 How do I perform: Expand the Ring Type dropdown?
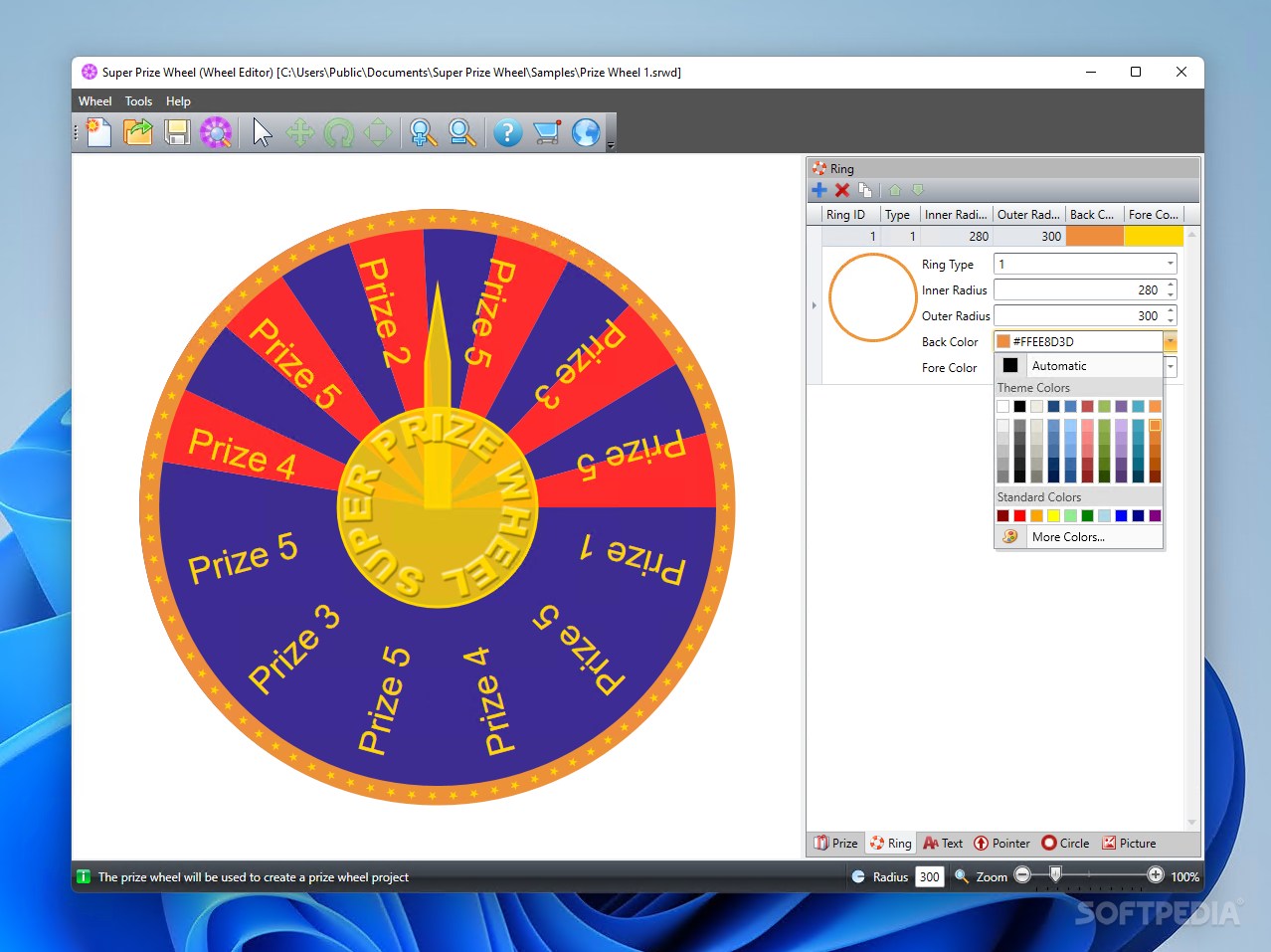point(1171,265)
